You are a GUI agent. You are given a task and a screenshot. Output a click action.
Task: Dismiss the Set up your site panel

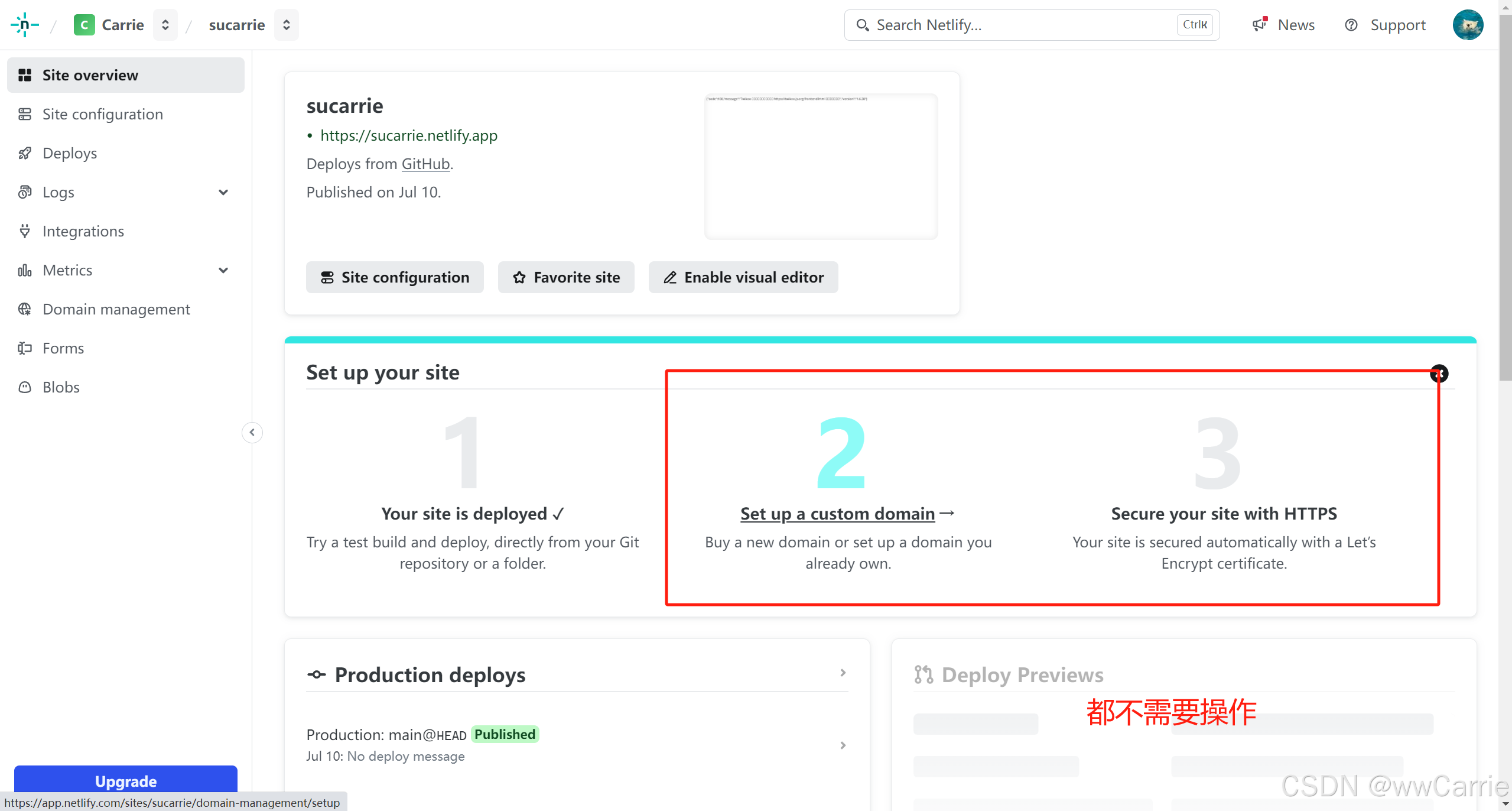click(x=1439, y=374)
